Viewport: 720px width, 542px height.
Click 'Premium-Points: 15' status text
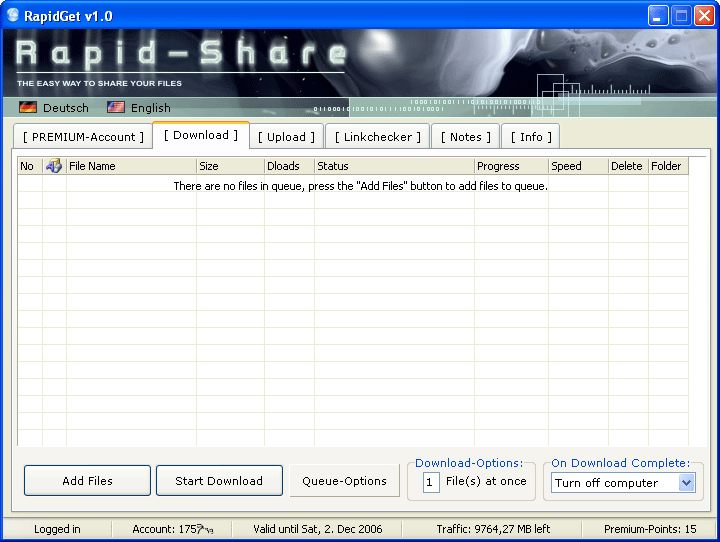[x=650, y=529]
